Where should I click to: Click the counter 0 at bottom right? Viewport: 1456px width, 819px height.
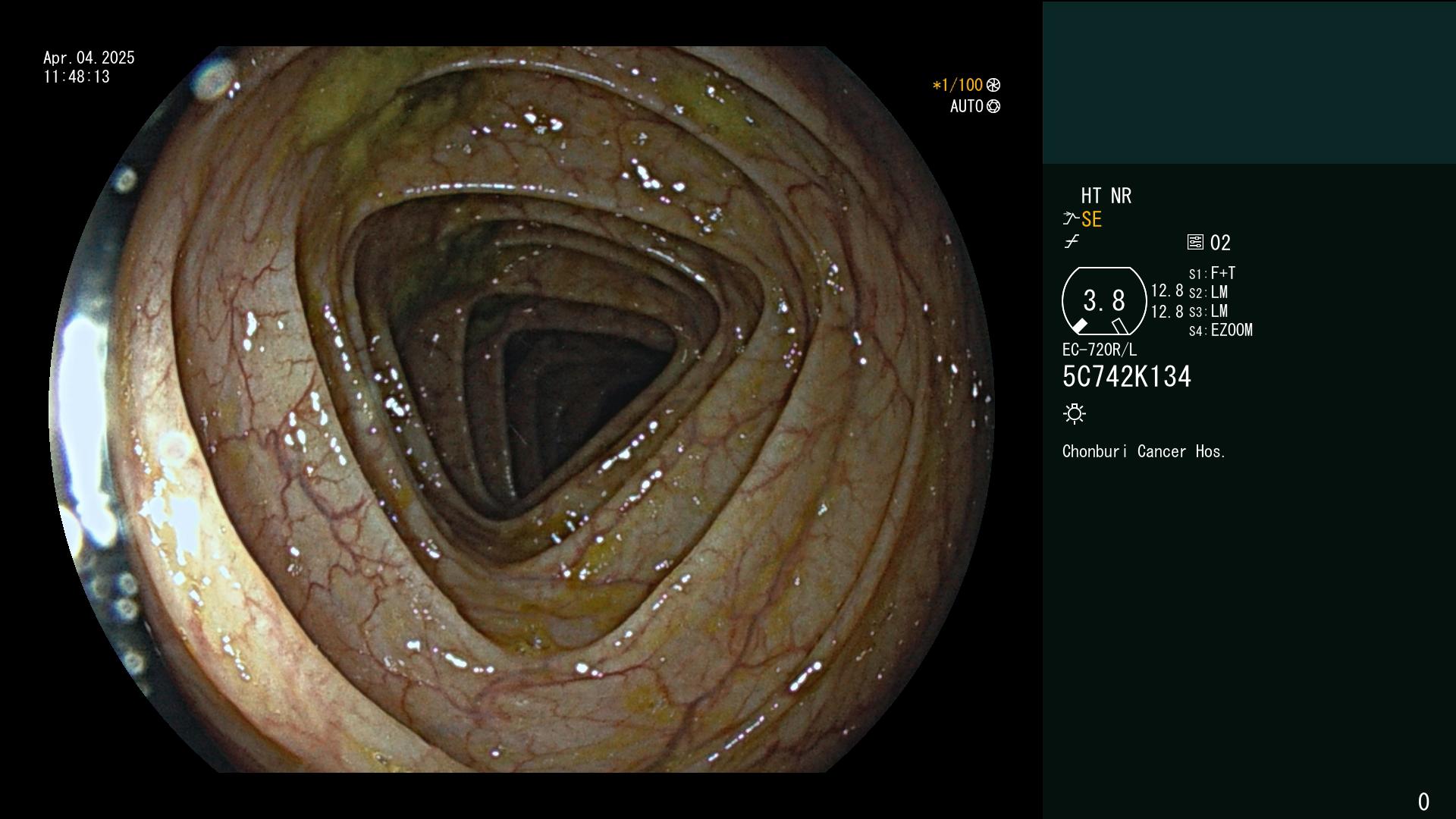(x=1423, y=802)
